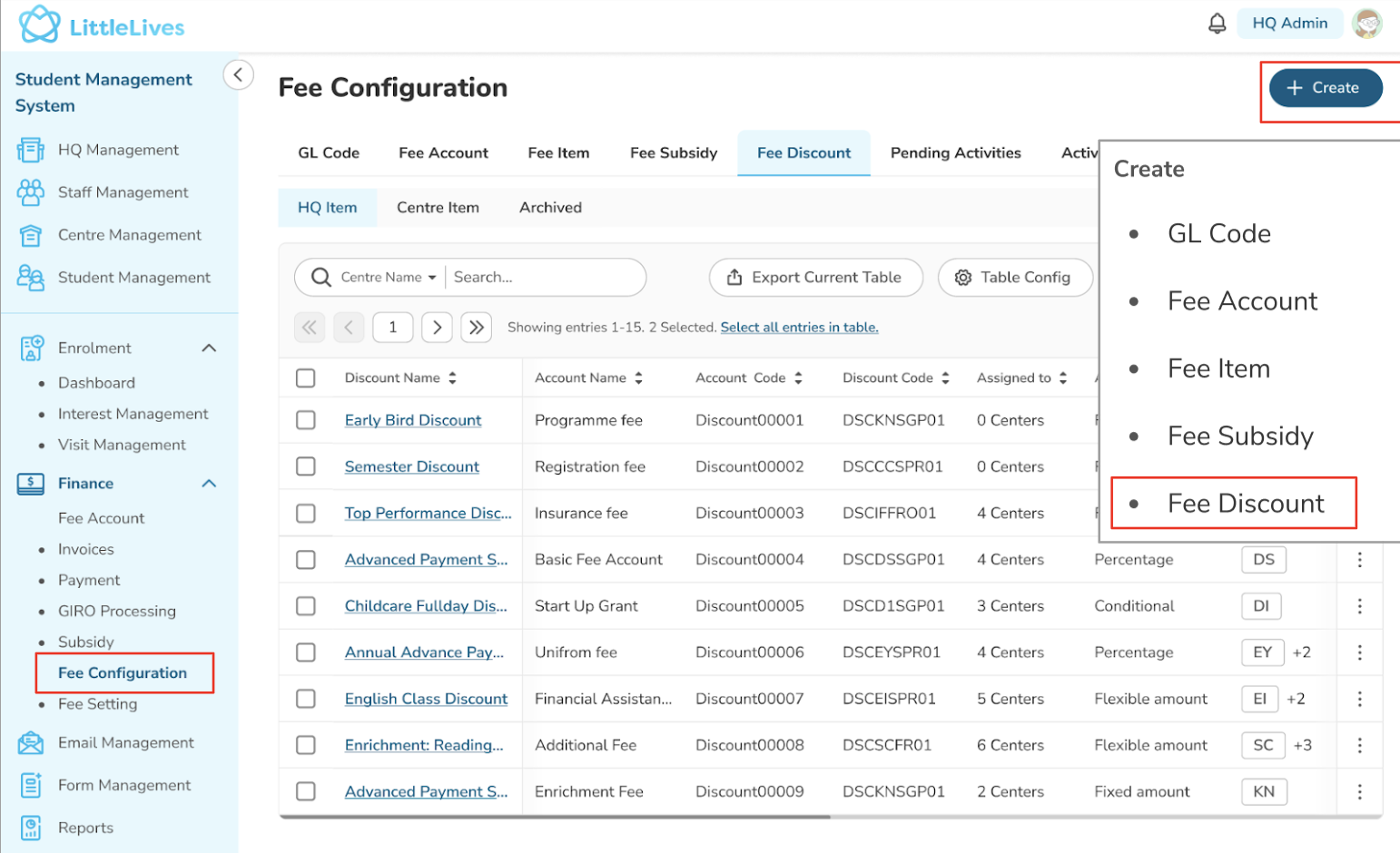Collapse the Enrolment menu section
The image size is (1400, 853).
pos(209,348)
